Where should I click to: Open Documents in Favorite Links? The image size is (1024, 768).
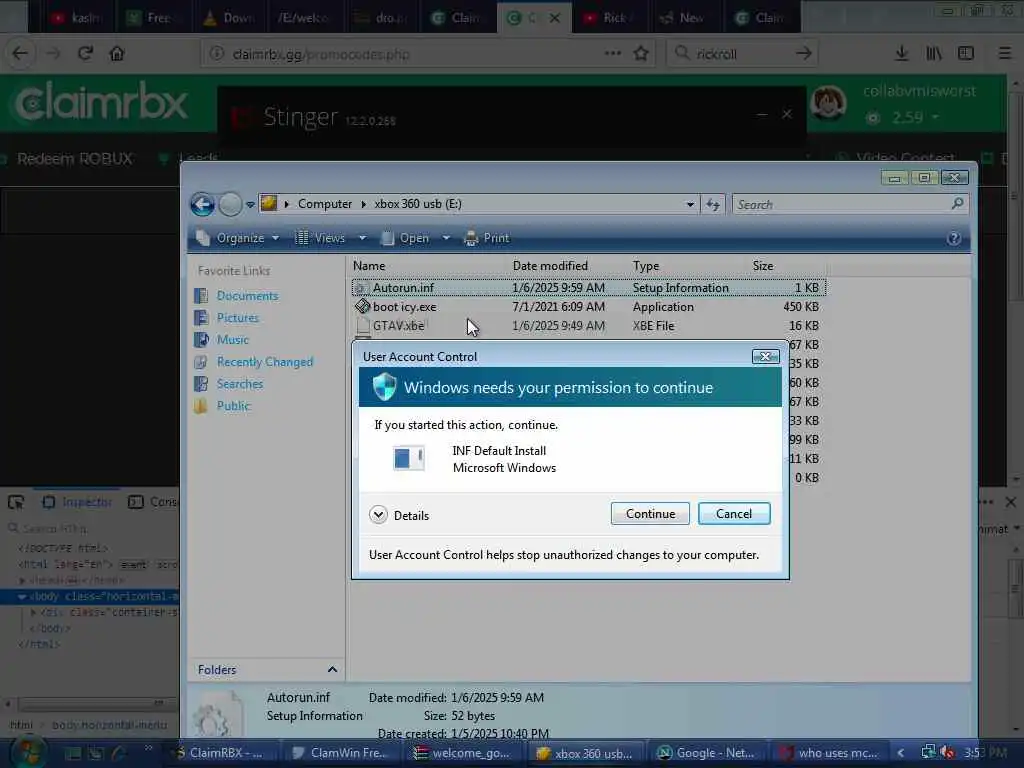tap(247, 296)
